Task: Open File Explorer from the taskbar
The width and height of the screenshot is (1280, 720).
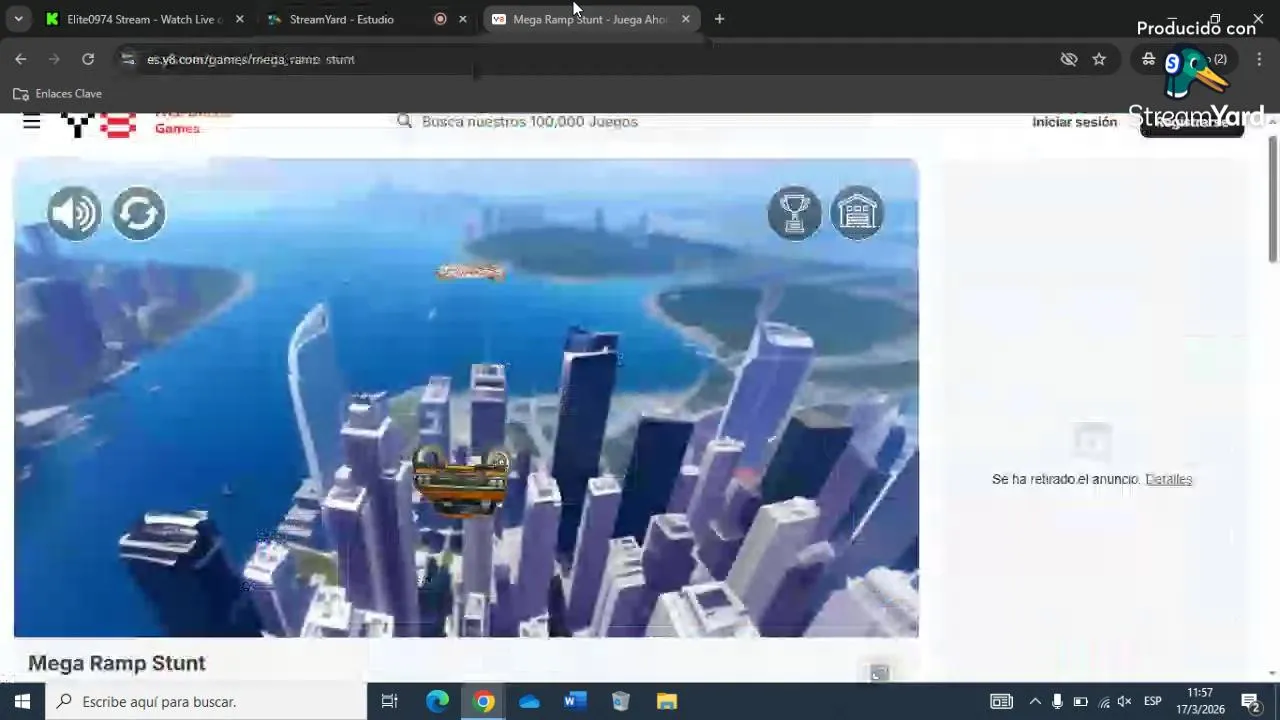Action: (x=667, y=701)
